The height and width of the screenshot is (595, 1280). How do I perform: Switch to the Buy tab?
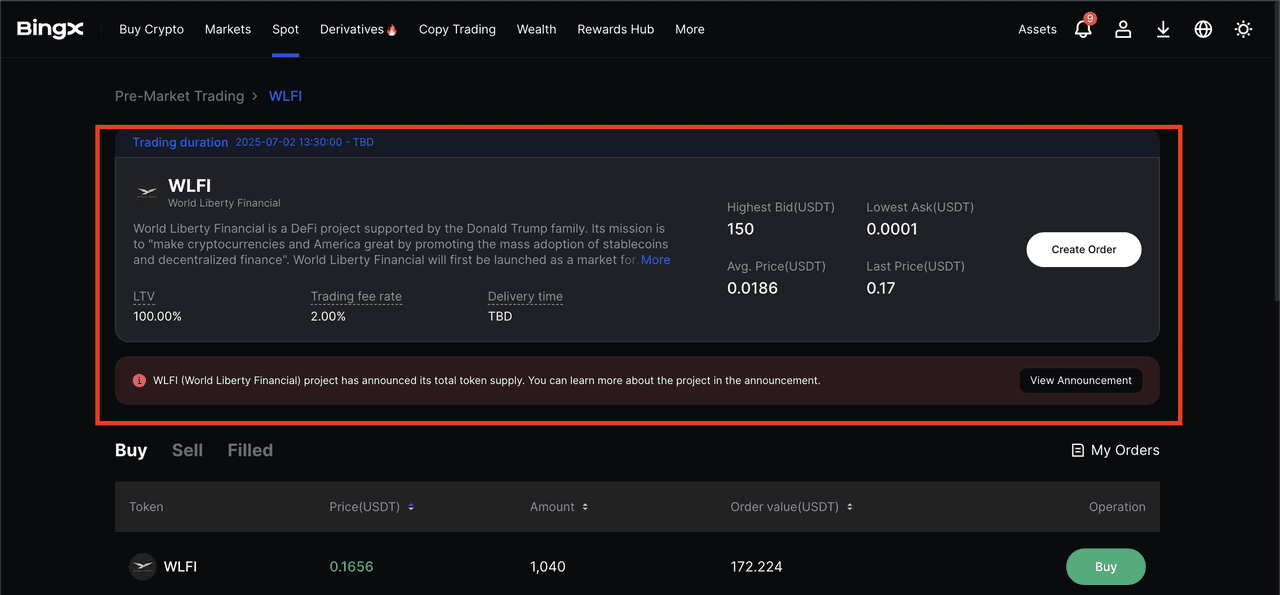click(x=131, y=450)
